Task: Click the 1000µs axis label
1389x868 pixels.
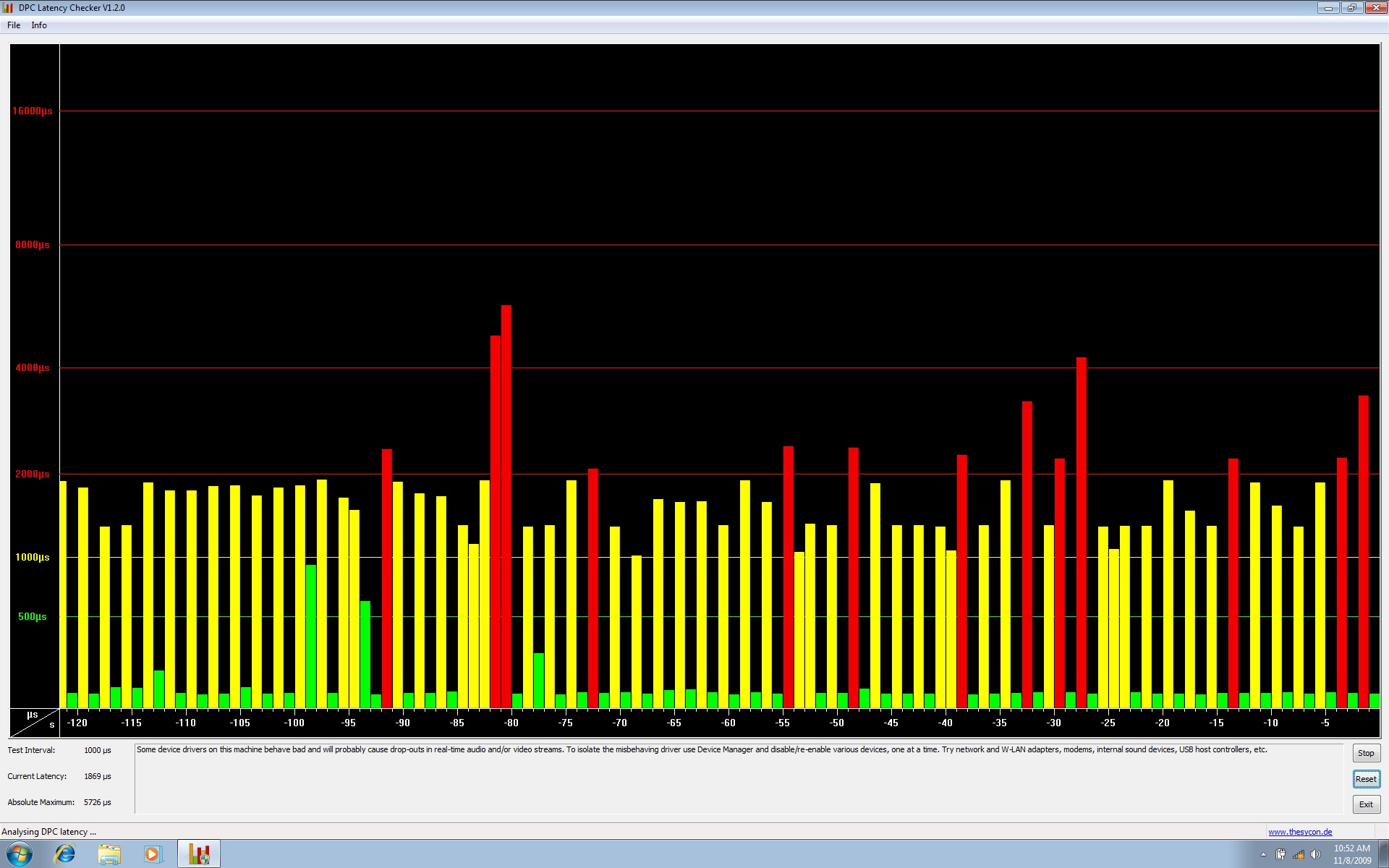Action: coord(33,557)
